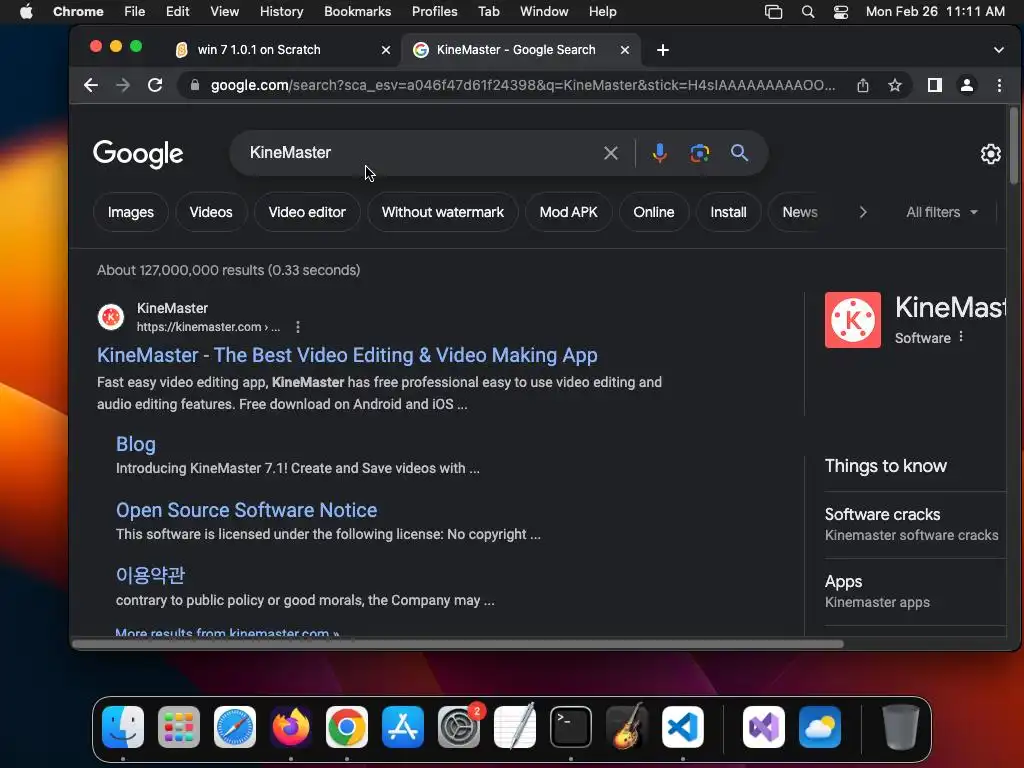This screenshot has height=768, width=1024.
Task: Open the Chrome profile avatar
Action: click(967, 85)
